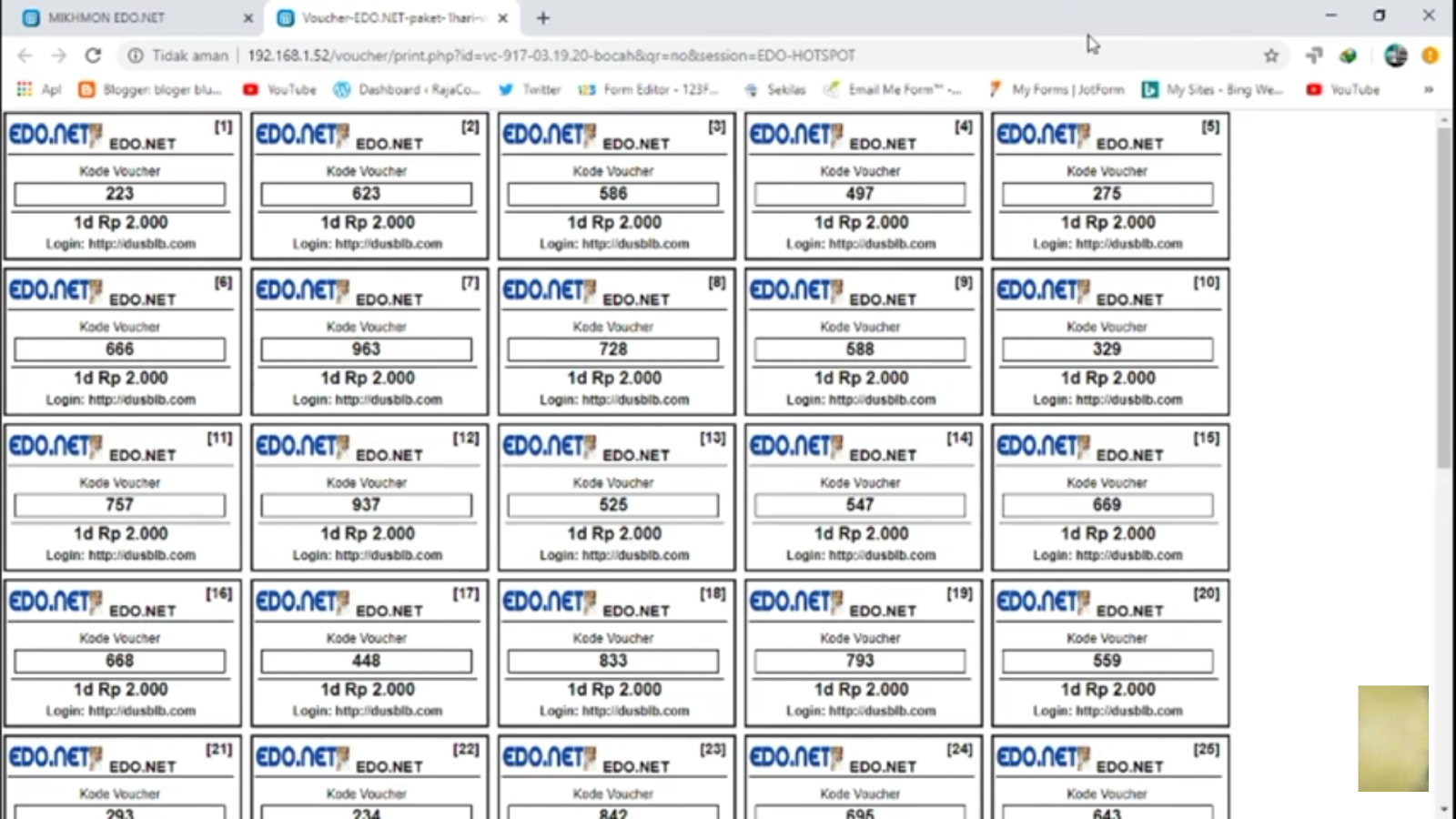Open the Sekilas bookmark

coord(774,89)
